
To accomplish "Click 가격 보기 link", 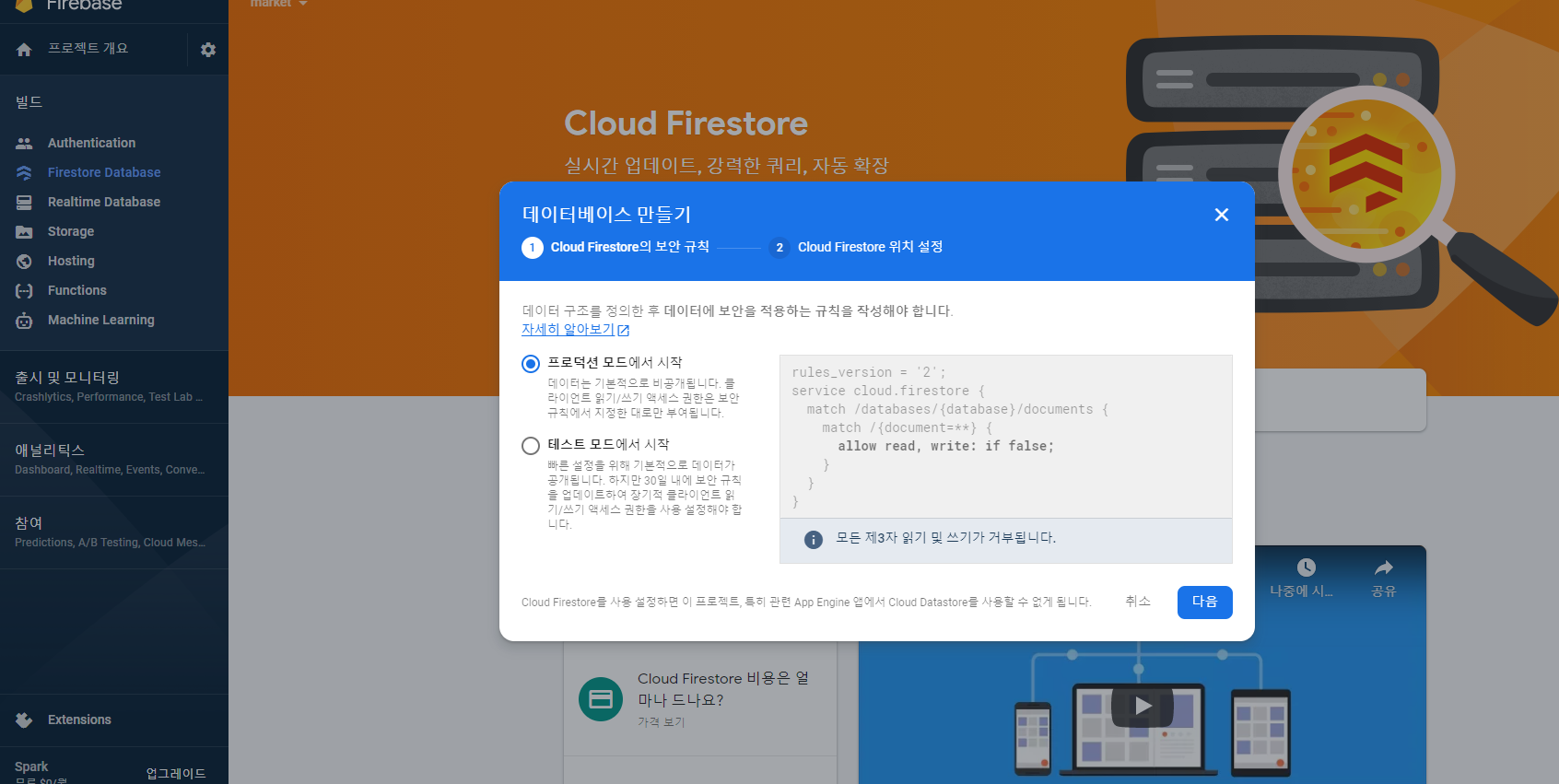I will click(662, 721).
